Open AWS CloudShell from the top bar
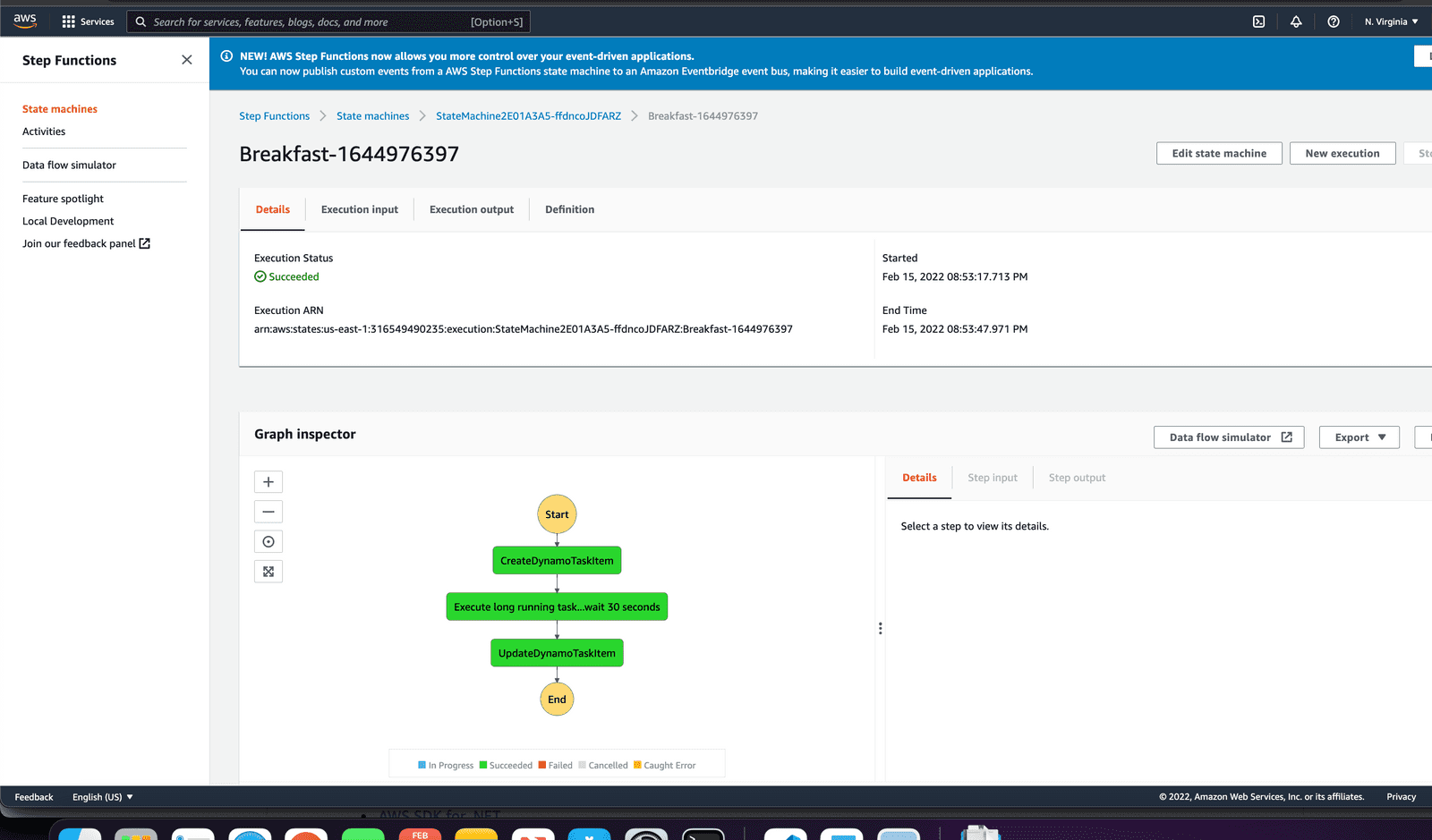1432x840 pixels. [x=1258, y=21]
